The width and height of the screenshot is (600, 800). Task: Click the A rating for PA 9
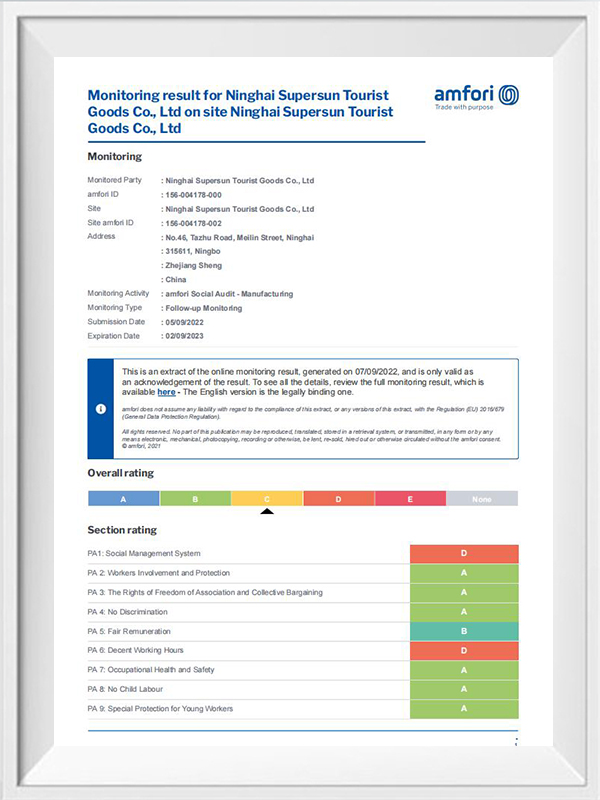coord(464,709)
